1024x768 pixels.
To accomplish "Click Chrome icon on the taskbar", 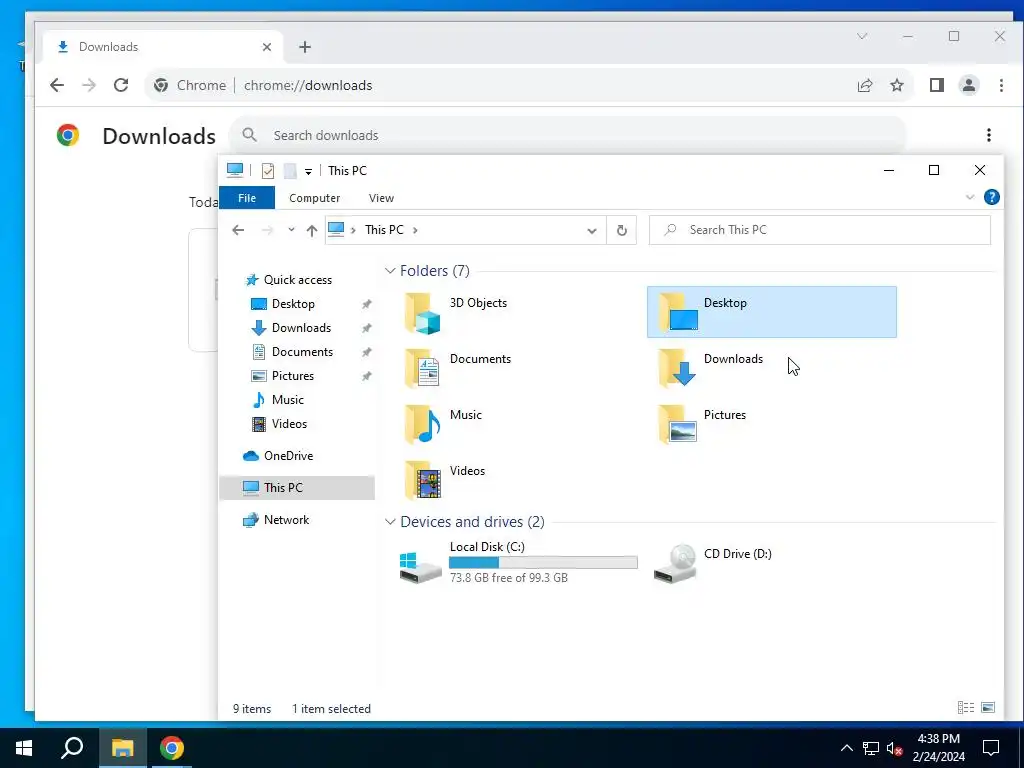I will pos(172,748).
